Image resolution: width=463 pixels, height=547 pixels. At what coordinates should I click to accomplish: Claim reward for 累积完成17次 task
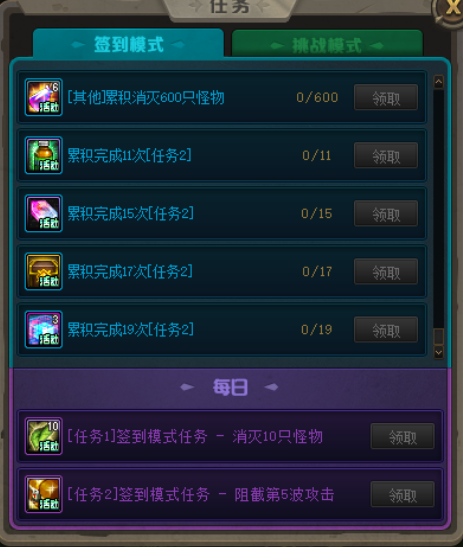click(386, 271)
